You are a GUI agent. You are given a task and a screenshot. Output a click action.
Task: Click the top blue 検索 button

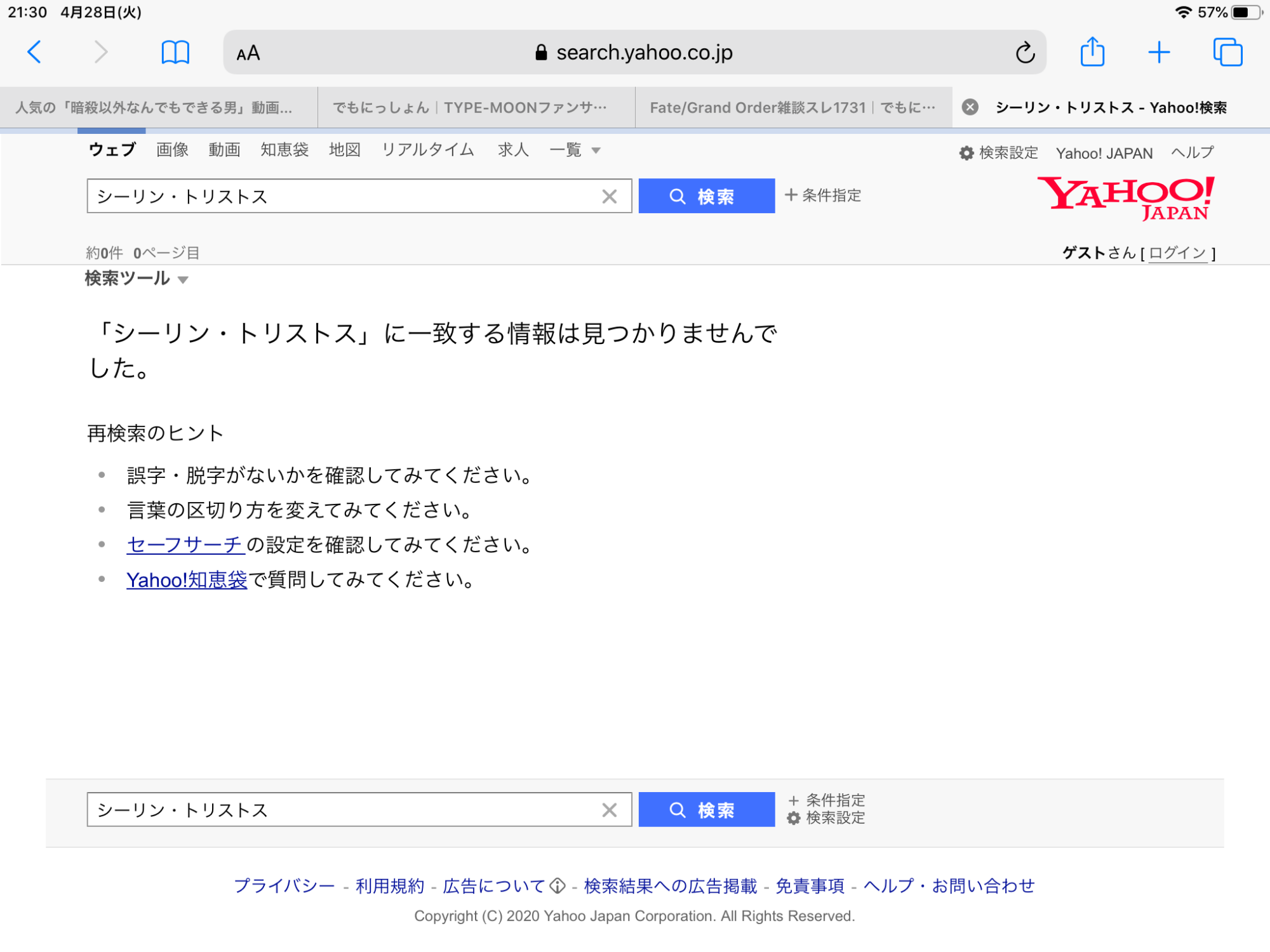tap(706, 196)
